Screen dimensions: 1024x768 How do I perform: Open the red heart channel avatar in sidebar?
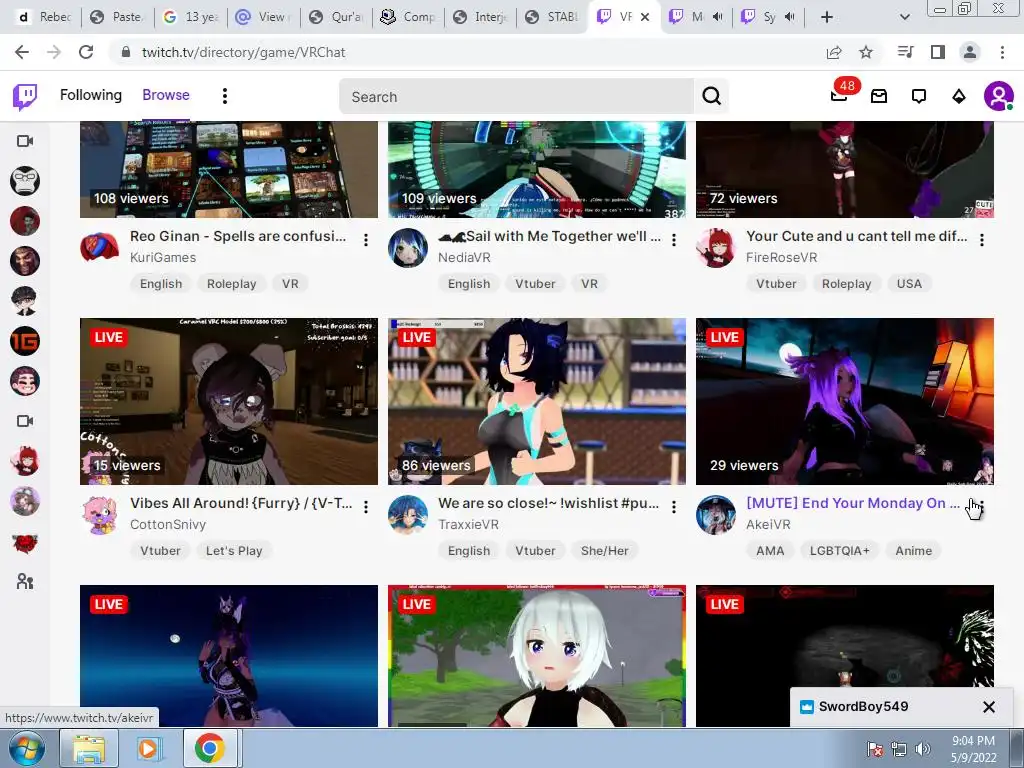tap(25, 542)
